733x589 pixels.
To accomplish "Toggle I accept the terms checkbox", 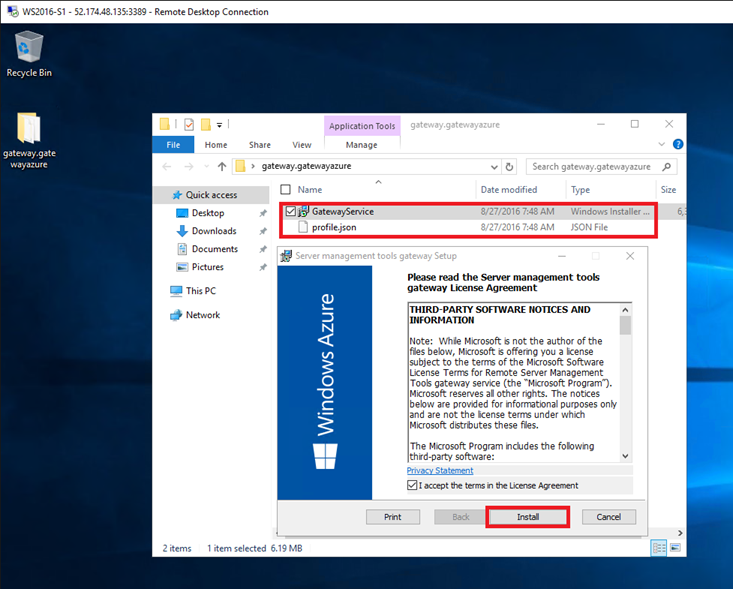I will 412,485.
